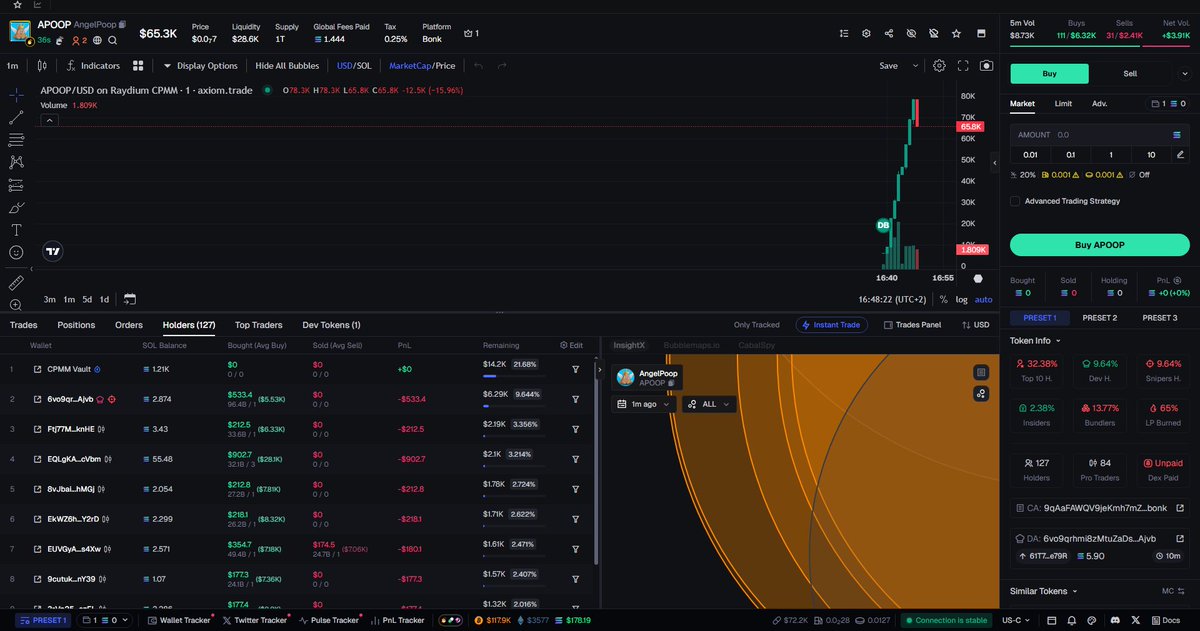The height and width of the screenshot is (631, 1200).
Task: Open the list settings icon in token header
Action: 845,34
